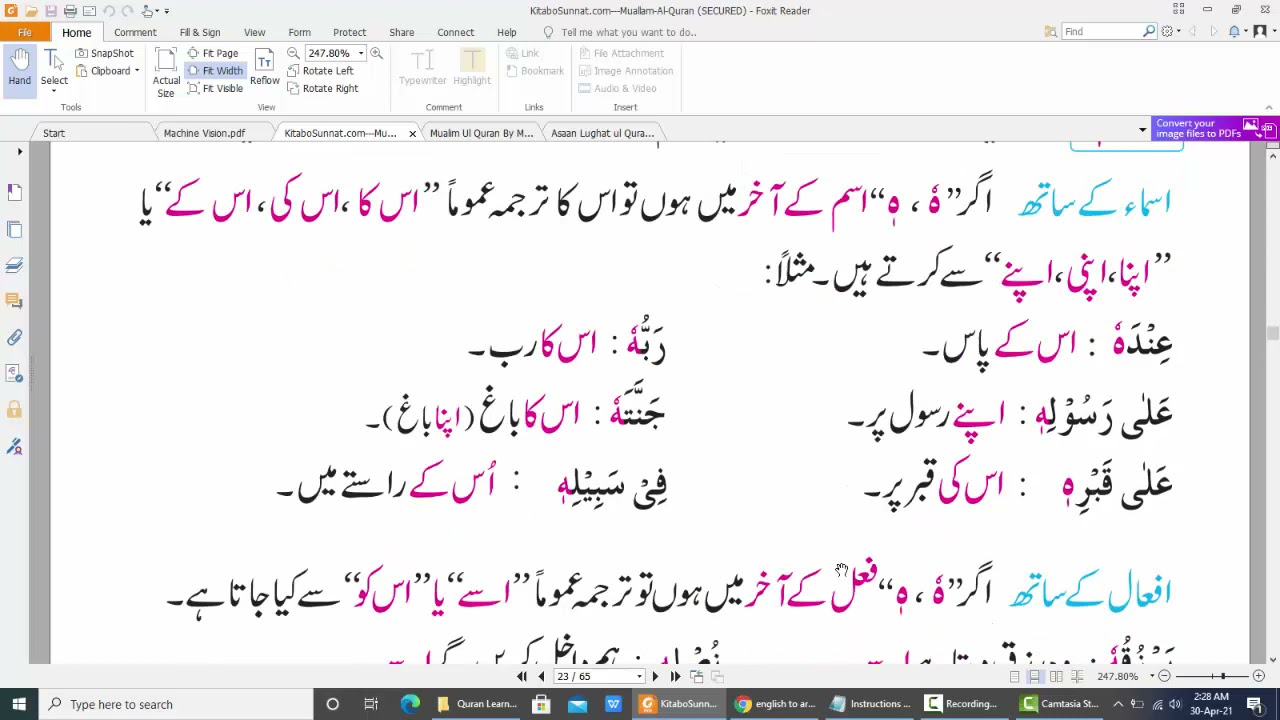Click the status bar zoom slider handle
The width and height of the screenshot is (1280, 720).
pyautogui.click(x=1222, y=677)
